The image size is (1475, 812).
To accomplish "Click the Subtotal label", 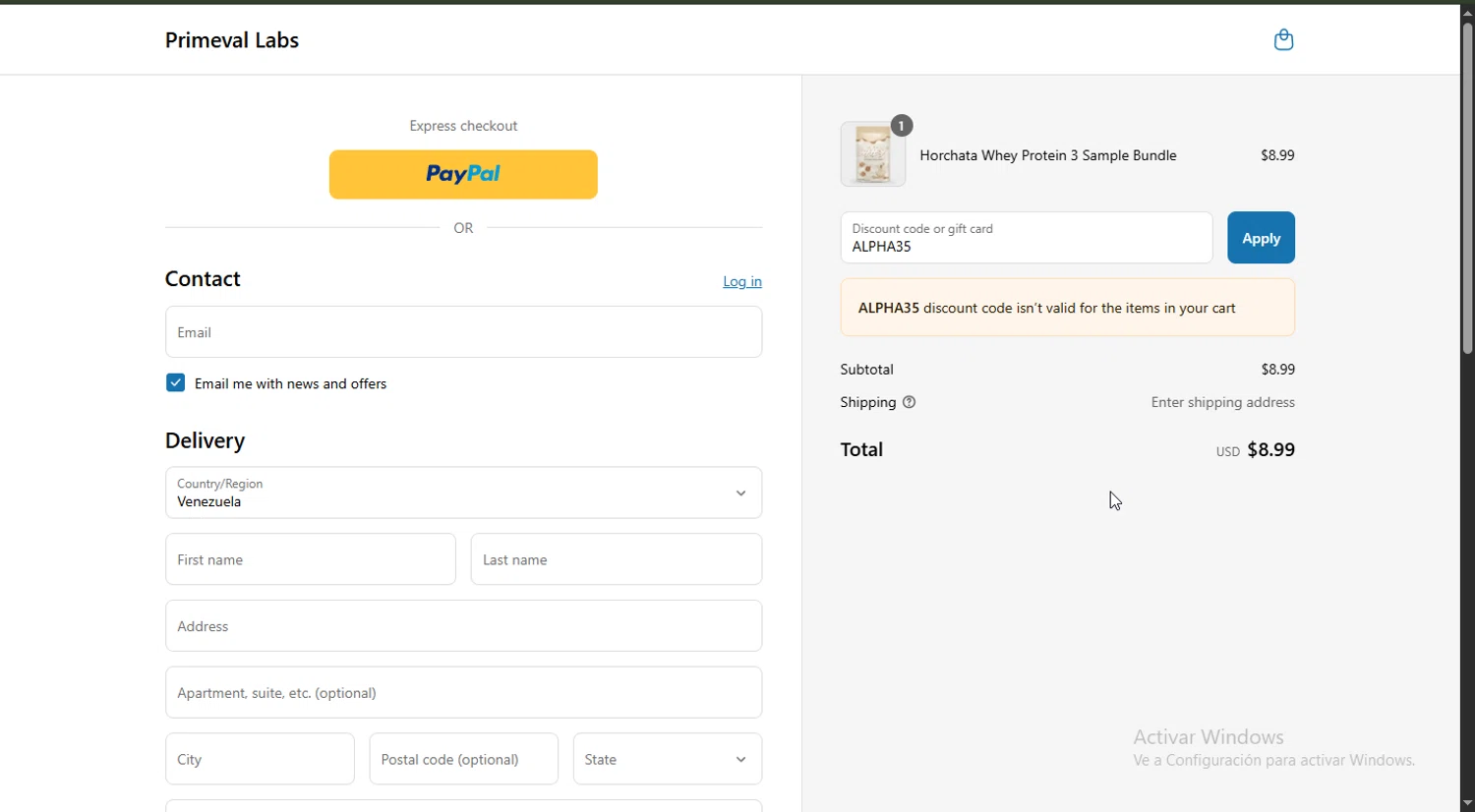I will click(867, 370).
